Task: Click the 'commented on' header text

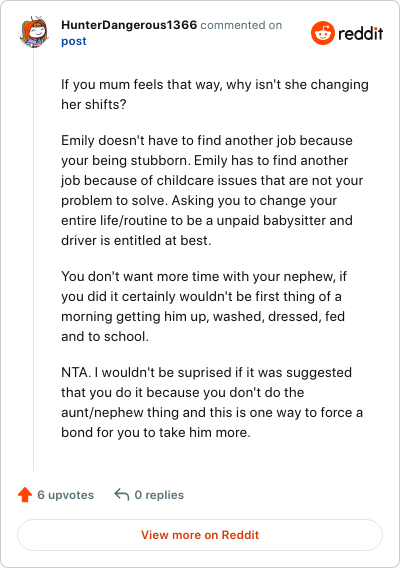Action: click(x=241, y=25)
